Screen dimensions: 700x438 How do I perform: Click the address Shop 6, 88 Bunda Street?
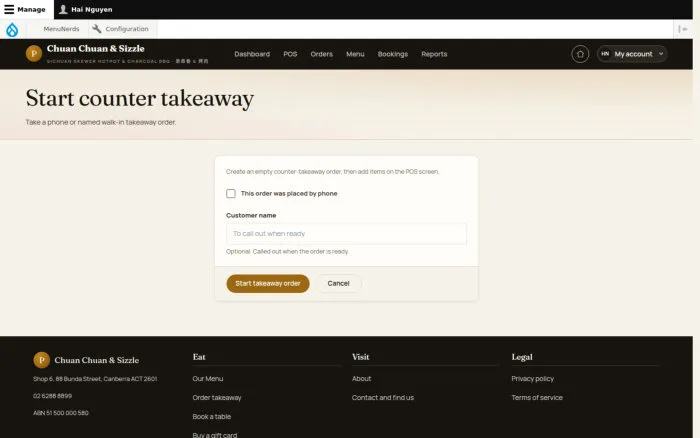(95, 379)
